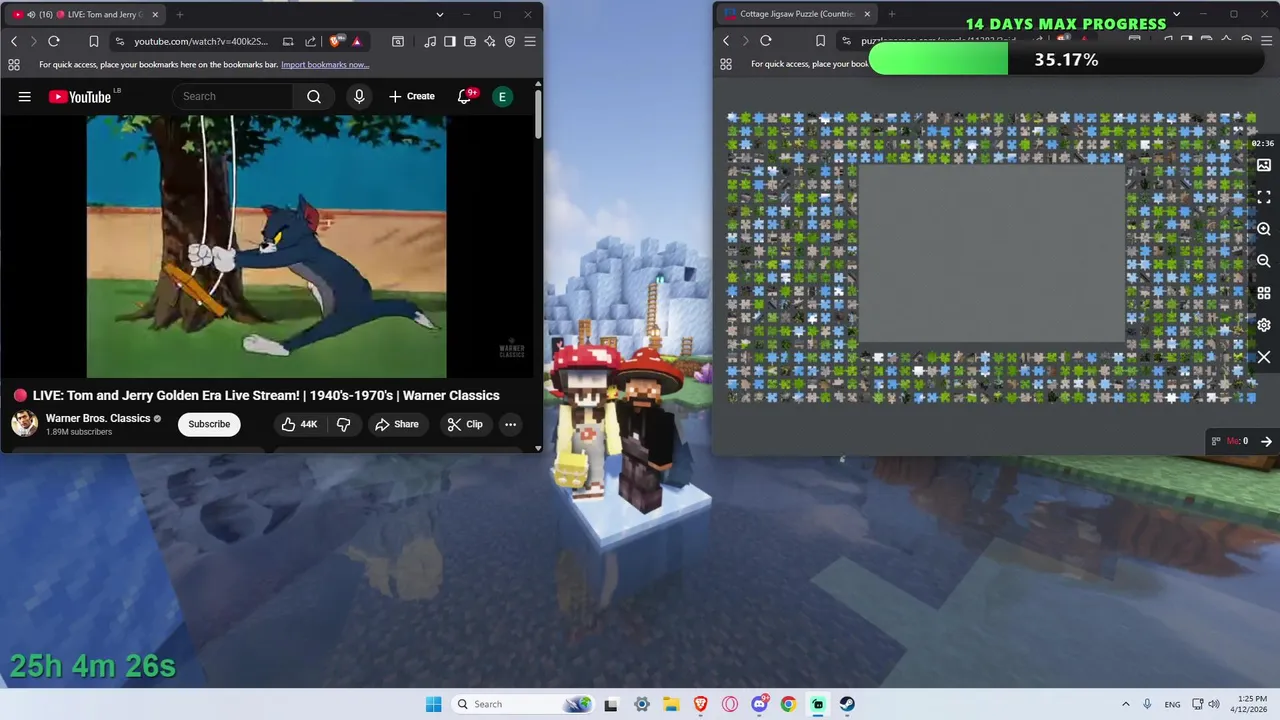Image resolution: width=1280 pixels, height=720 pixels.
Task: Open site settings icon in YouTube address bar
Action: click(120, 41)
